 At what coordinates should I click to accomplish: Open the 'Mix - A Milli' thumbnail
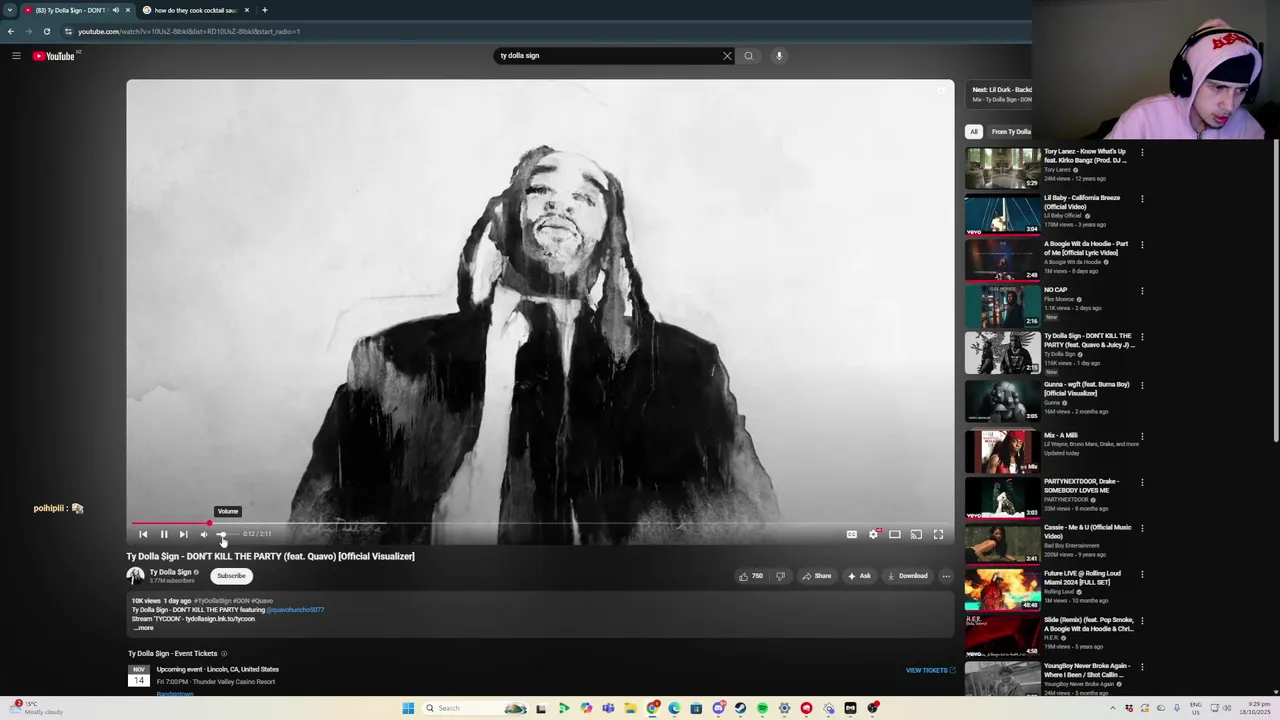pyautogui.click(x=1002, y=452)
